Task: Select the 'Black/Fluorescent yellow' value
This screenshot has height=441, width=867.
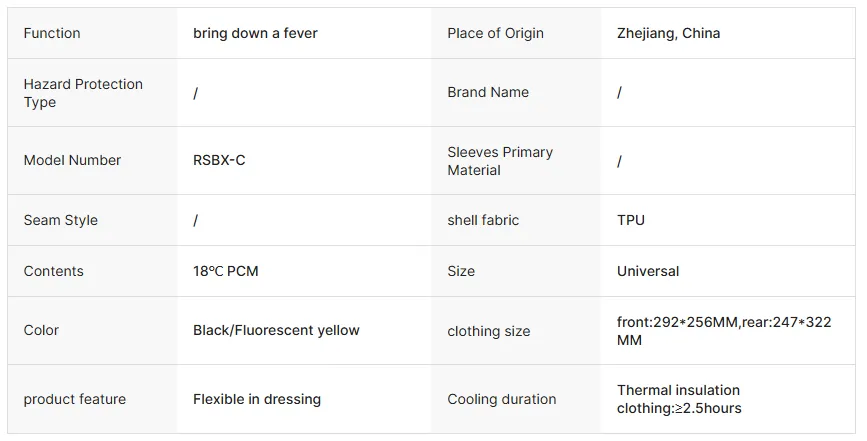Action: [276, 330]
